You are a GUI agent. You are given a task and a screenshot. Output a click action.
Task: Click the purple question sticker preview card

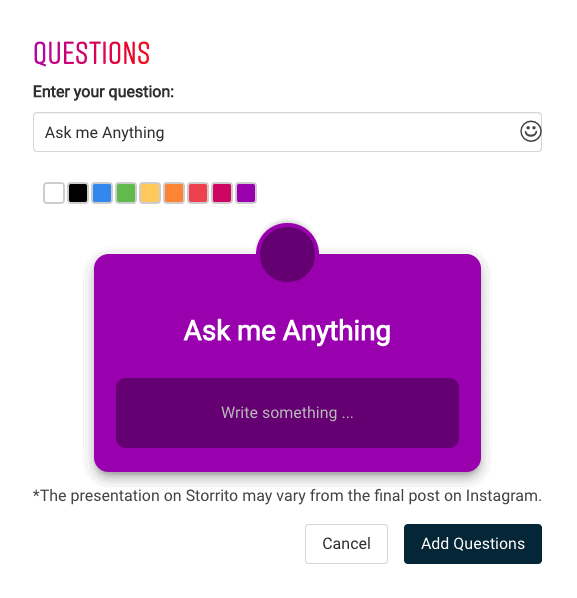[287, 362]
